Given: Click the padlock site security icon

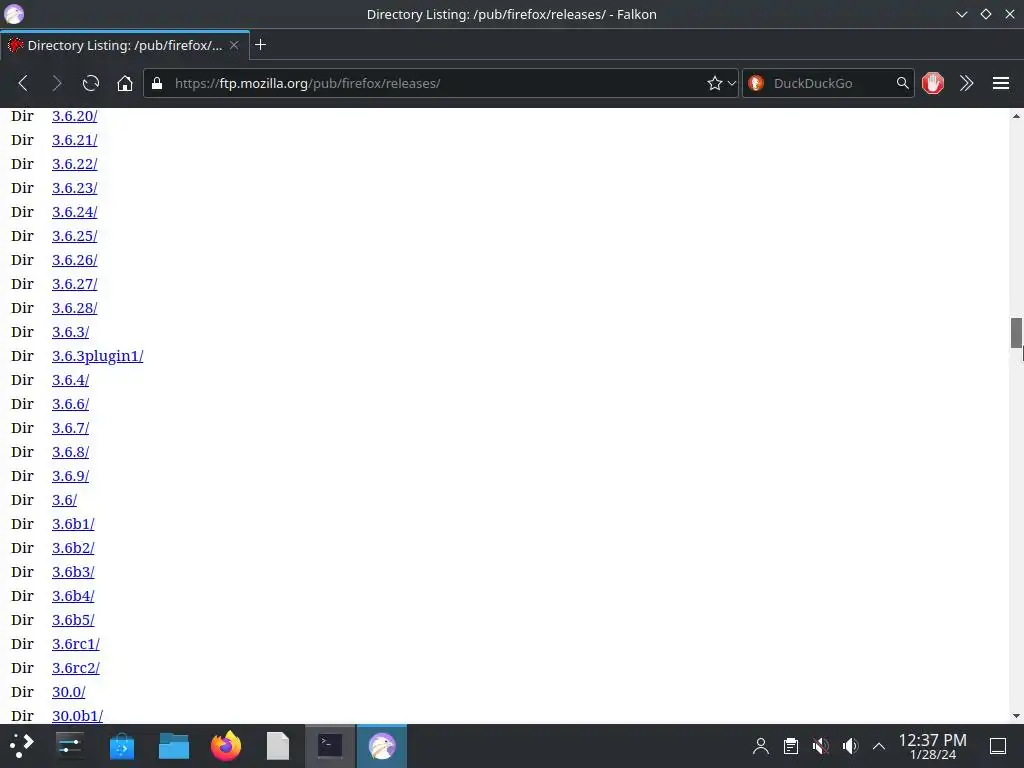Looking at the screenshot, I should (157, 83).
